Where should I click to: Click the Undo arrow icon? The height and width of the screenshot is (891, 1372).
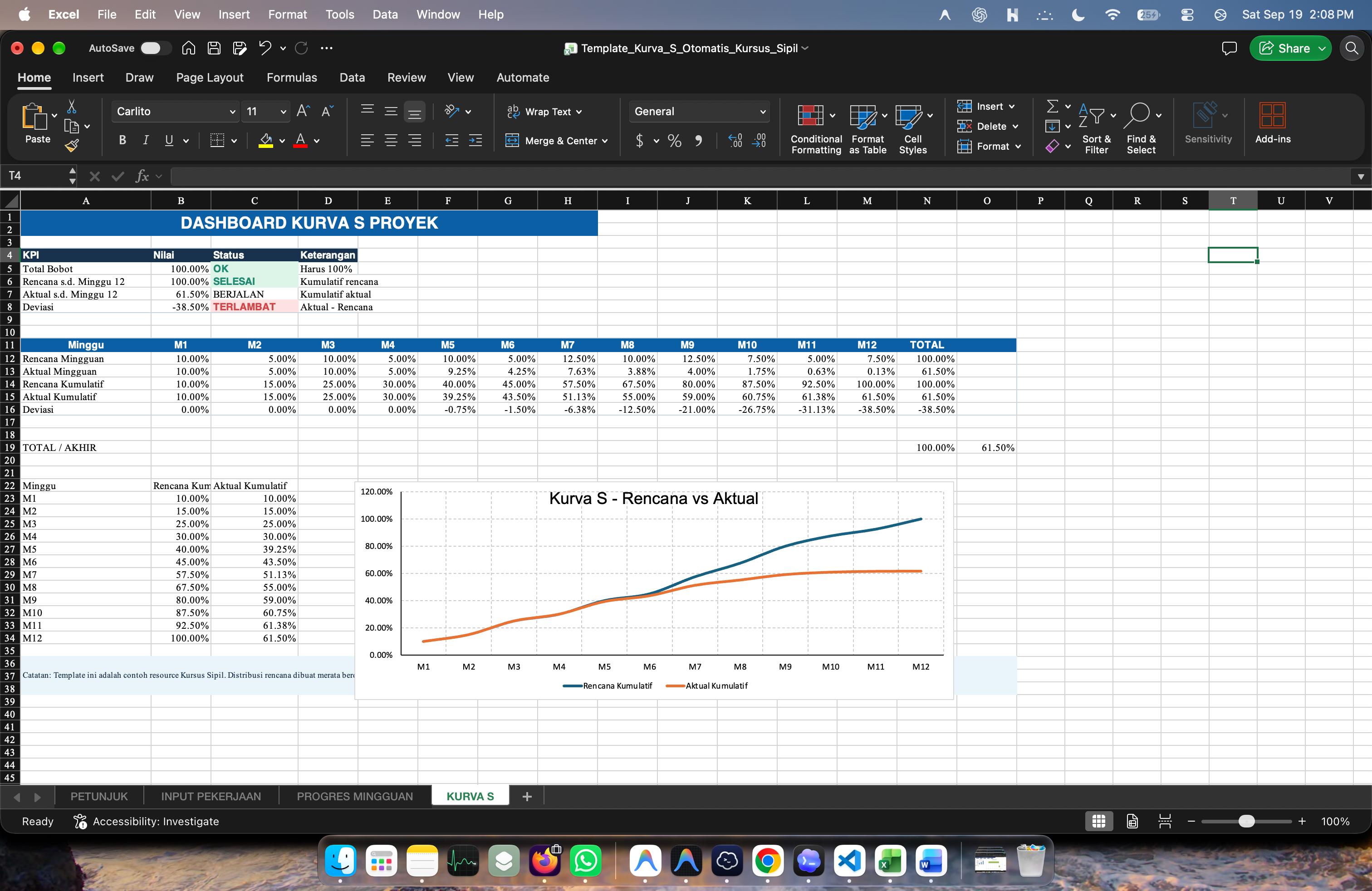click(265, 49)
